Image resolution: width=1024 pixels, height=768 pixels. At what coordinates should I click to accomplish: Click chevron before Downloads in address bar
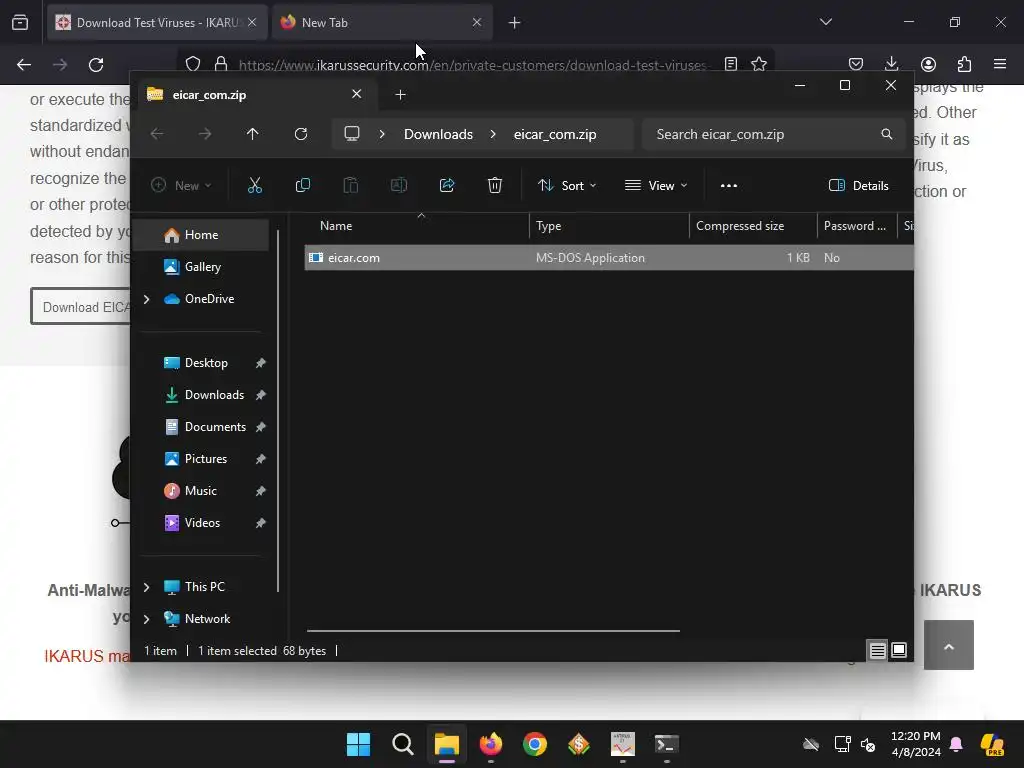382,134
